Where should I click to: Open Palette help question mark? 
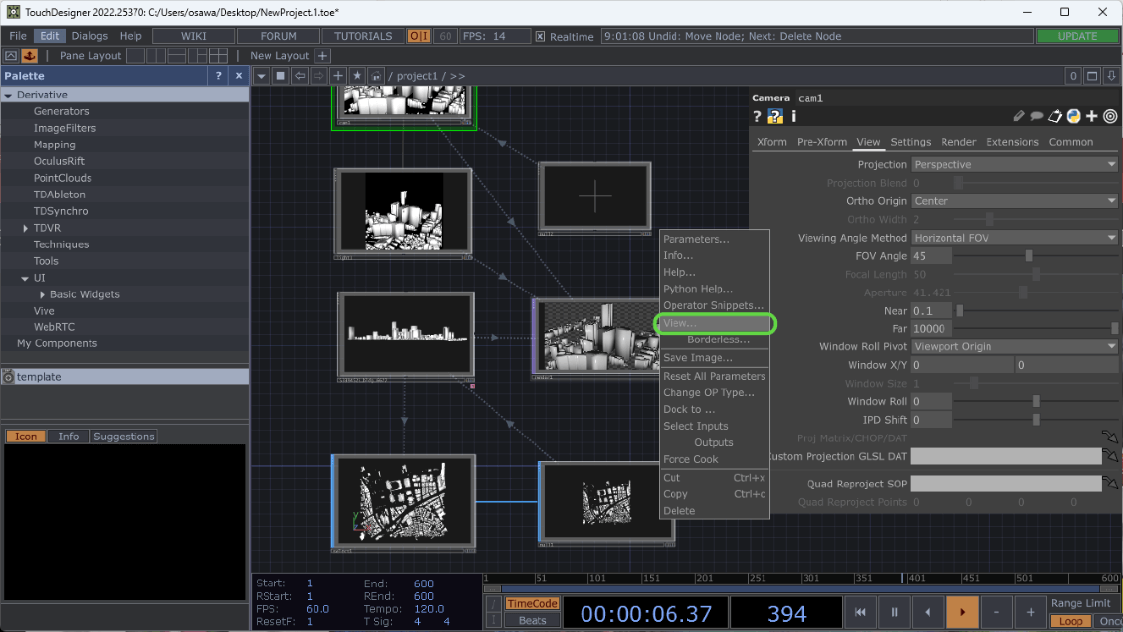click(218, 75)
